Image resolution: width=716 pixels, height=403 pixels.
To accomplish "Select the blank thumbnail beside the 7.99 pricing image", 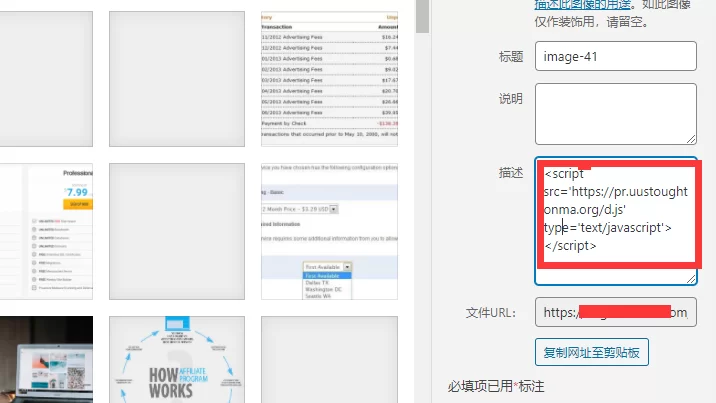I will tap(177, 231).
